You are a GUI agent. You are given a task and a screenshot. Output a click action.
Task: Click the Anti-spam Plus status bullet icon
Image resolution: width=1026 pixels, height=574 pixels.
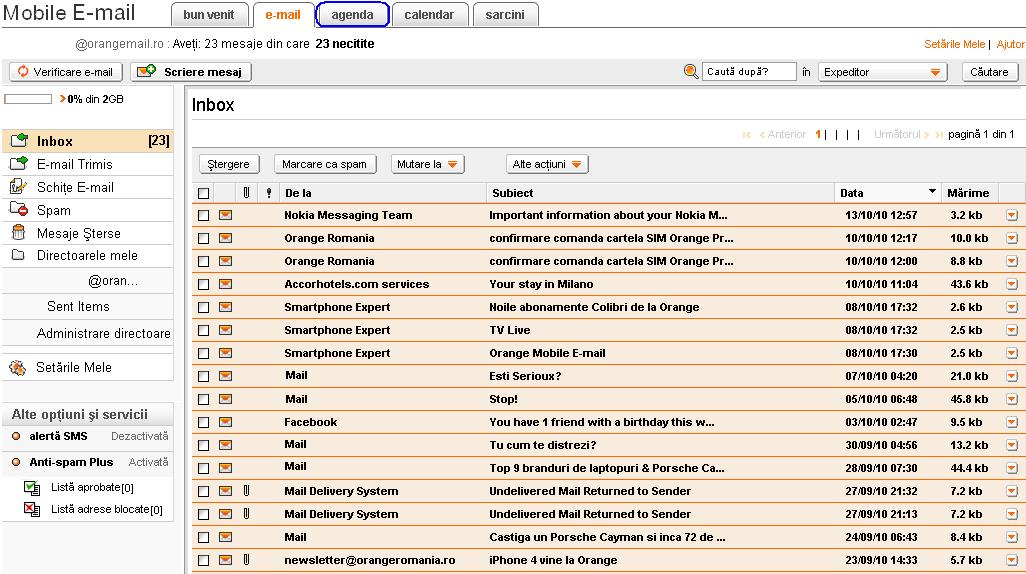point(16,462)
